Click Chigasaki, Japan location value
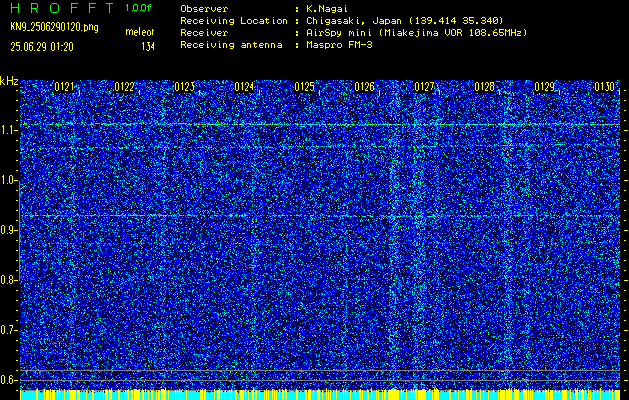The width and height of the screenshot is (629, 400). (x=405, y=20)
